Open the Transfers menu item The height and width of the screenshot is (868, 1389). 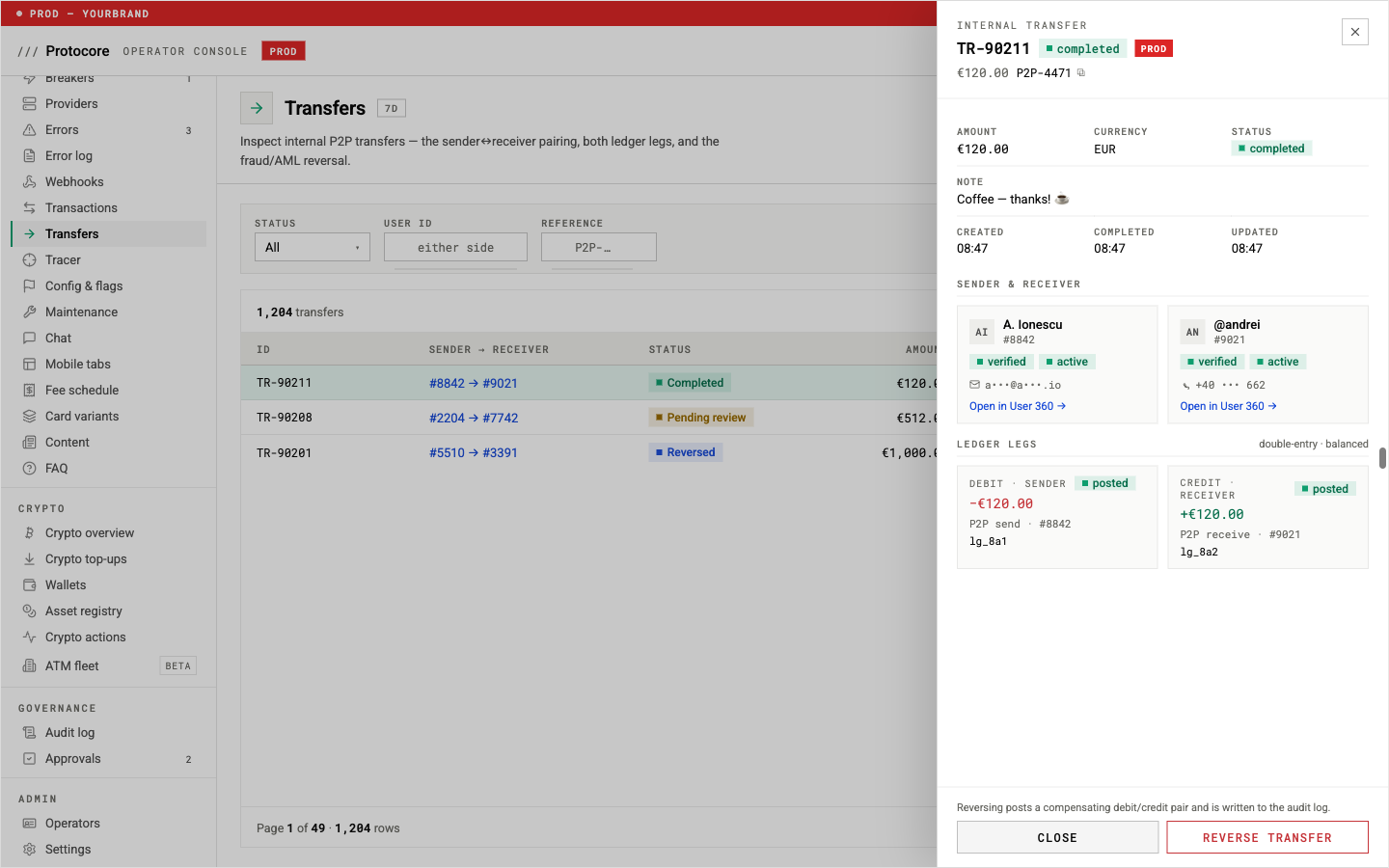(108, 234)
